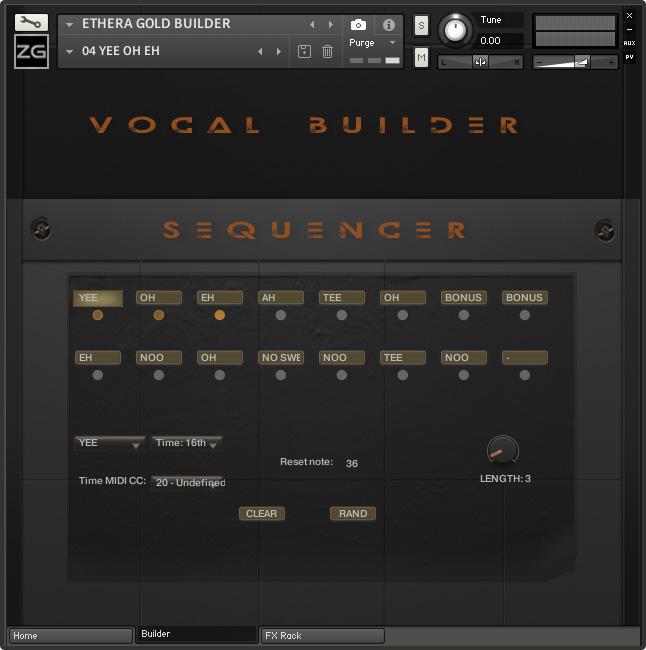Solo the instrument with S button
Viewport: 646px width, 650px height.
click(421, 26)
